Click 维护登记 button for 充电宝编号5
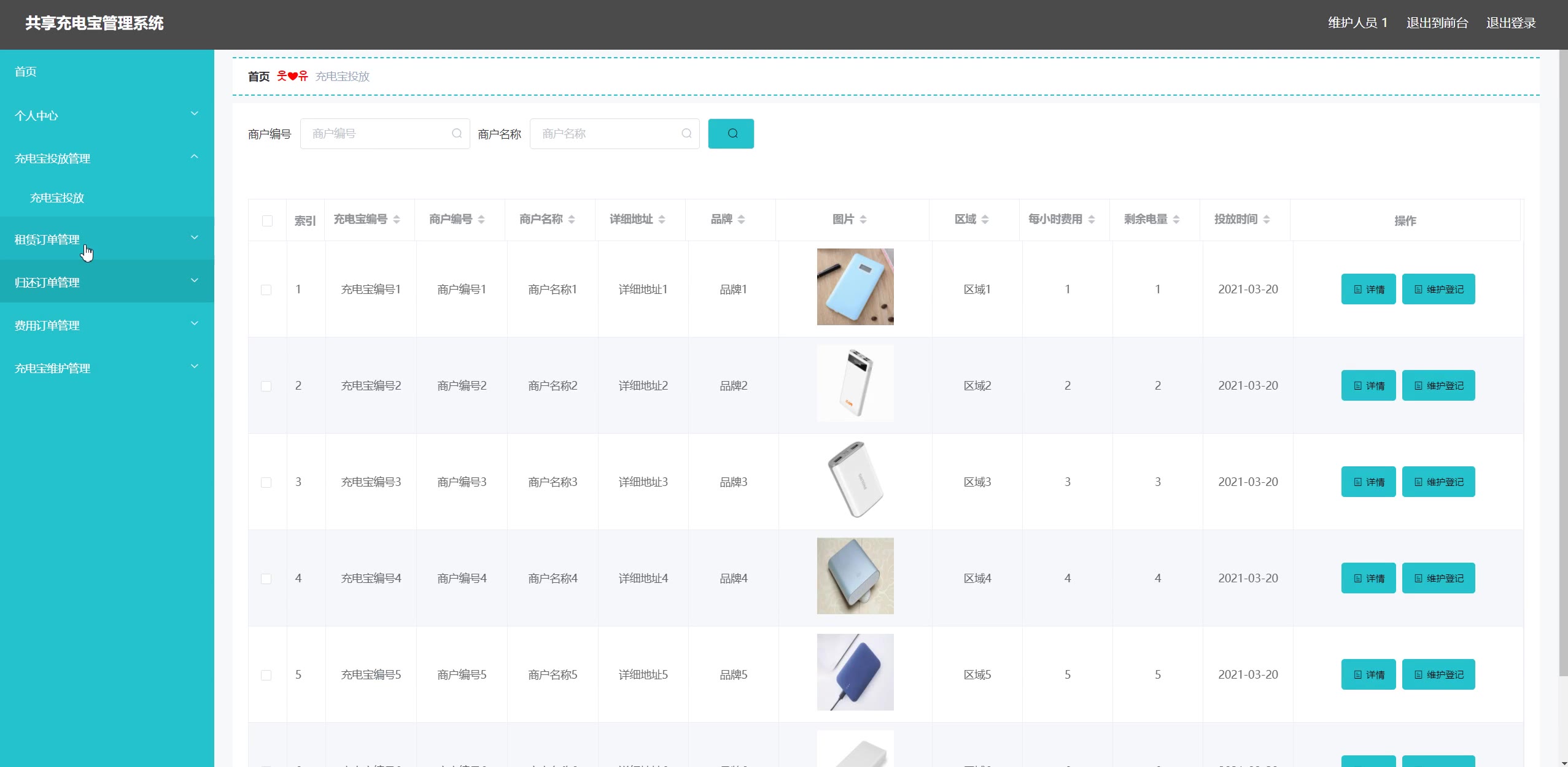Image resolution: width=1568 pixels, height=767 pixels. coord(1438,674)
